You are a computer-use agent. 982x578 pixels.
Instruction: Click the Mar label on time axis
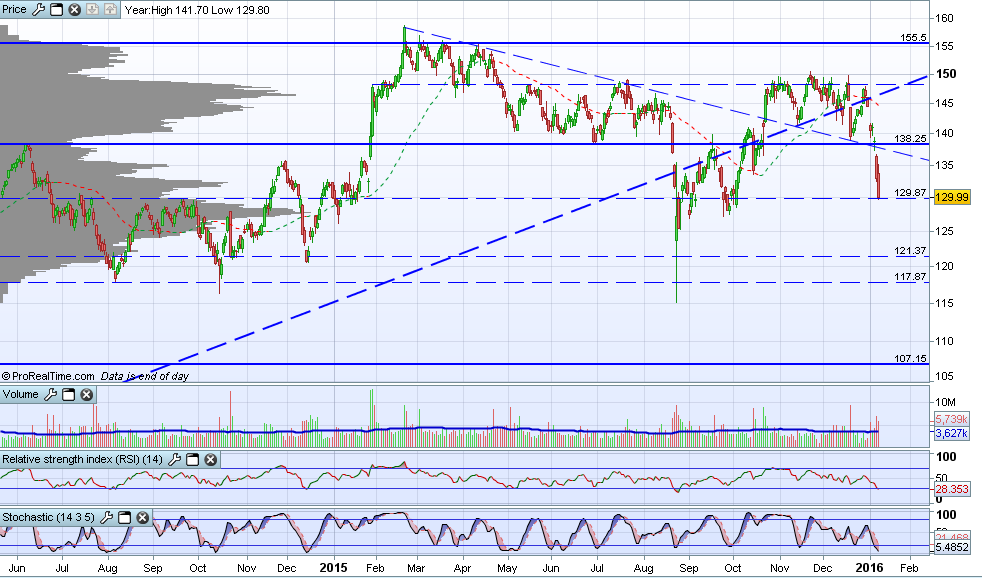[416, 568]
